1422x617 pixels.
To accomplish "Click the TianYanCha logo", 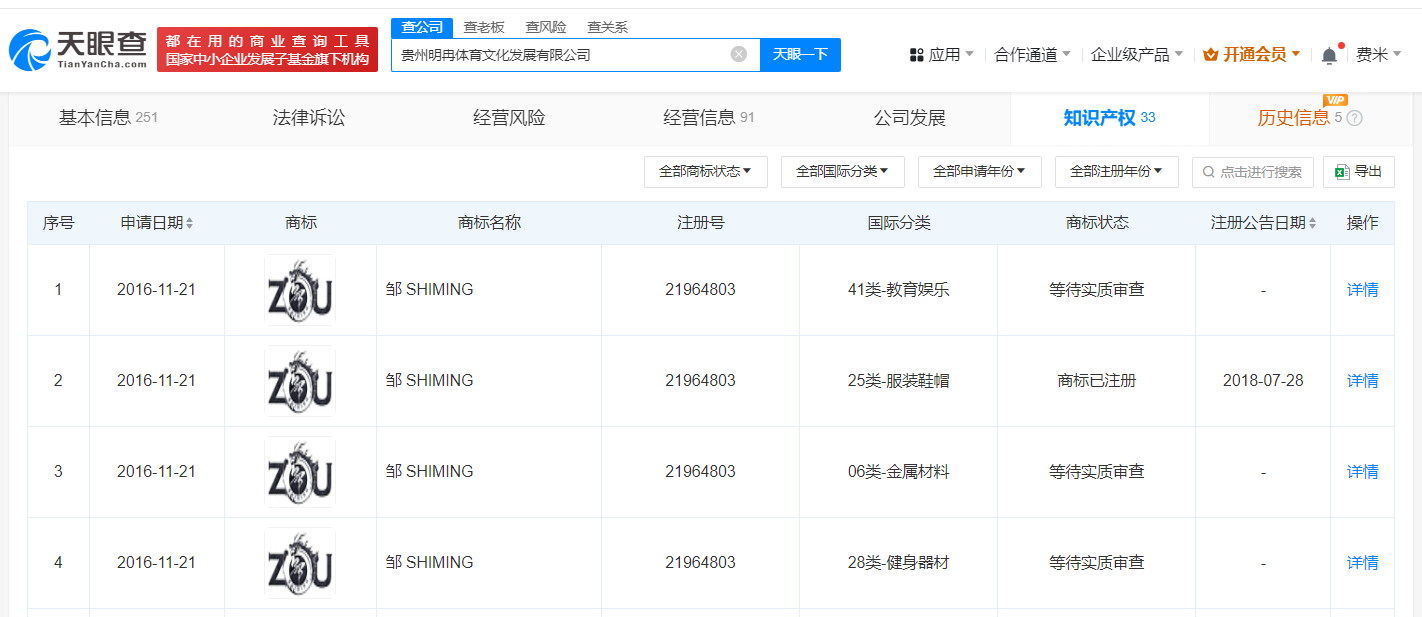I will tap(78, 48).
